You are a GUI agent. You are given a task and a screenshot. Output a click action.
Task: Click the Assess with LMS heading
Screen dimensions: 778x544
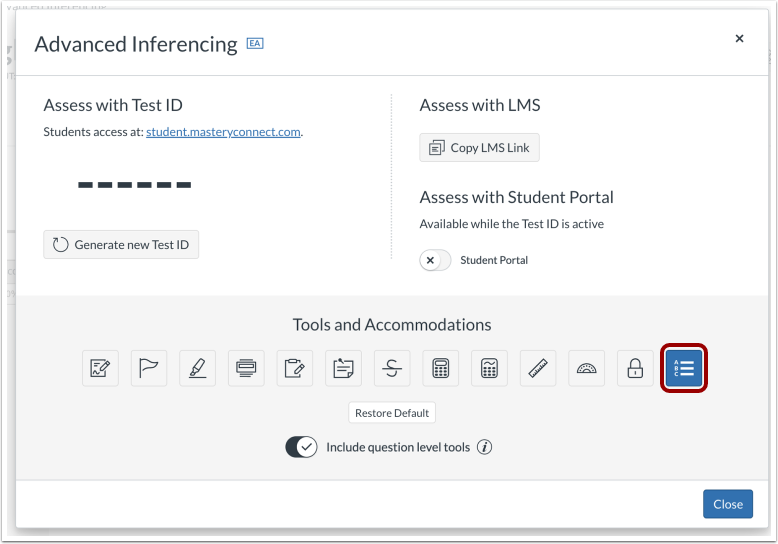click(x=480, y=105)
